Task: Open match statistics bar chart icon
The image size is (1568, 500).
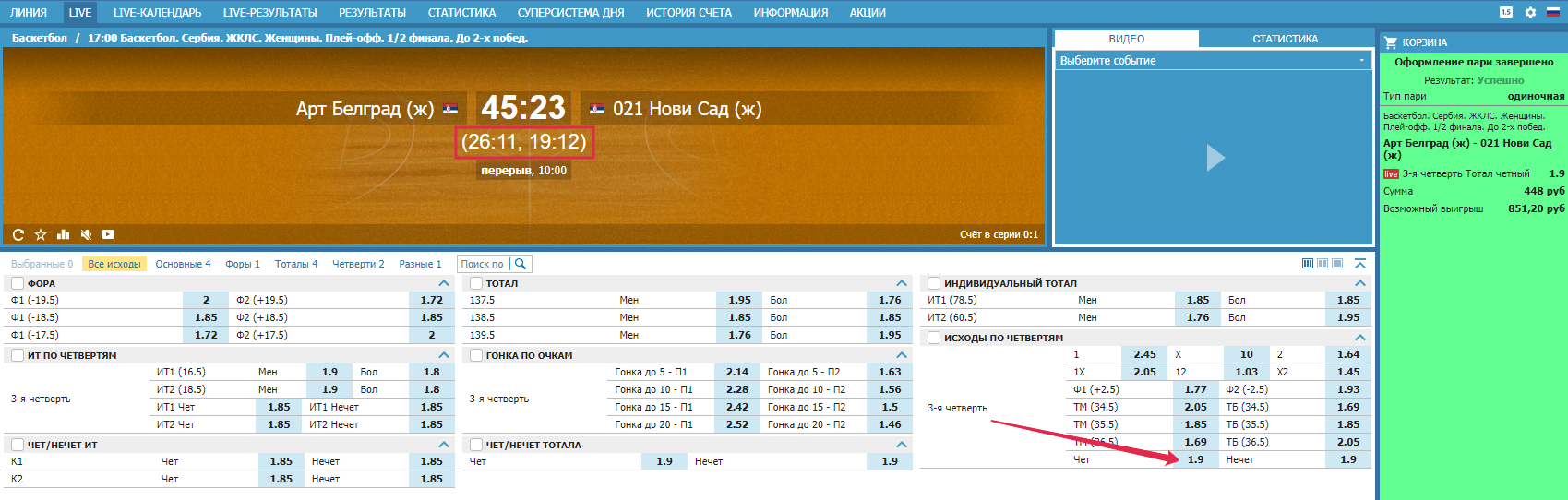Action: (x=64, y=234)
